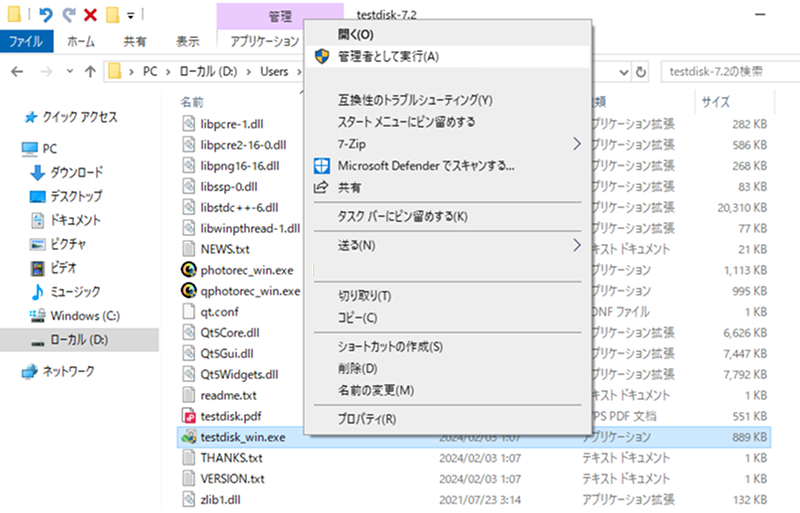Open ピクチャ in the navigation pane
Screen dimensions: 800x513
point(58,244)
